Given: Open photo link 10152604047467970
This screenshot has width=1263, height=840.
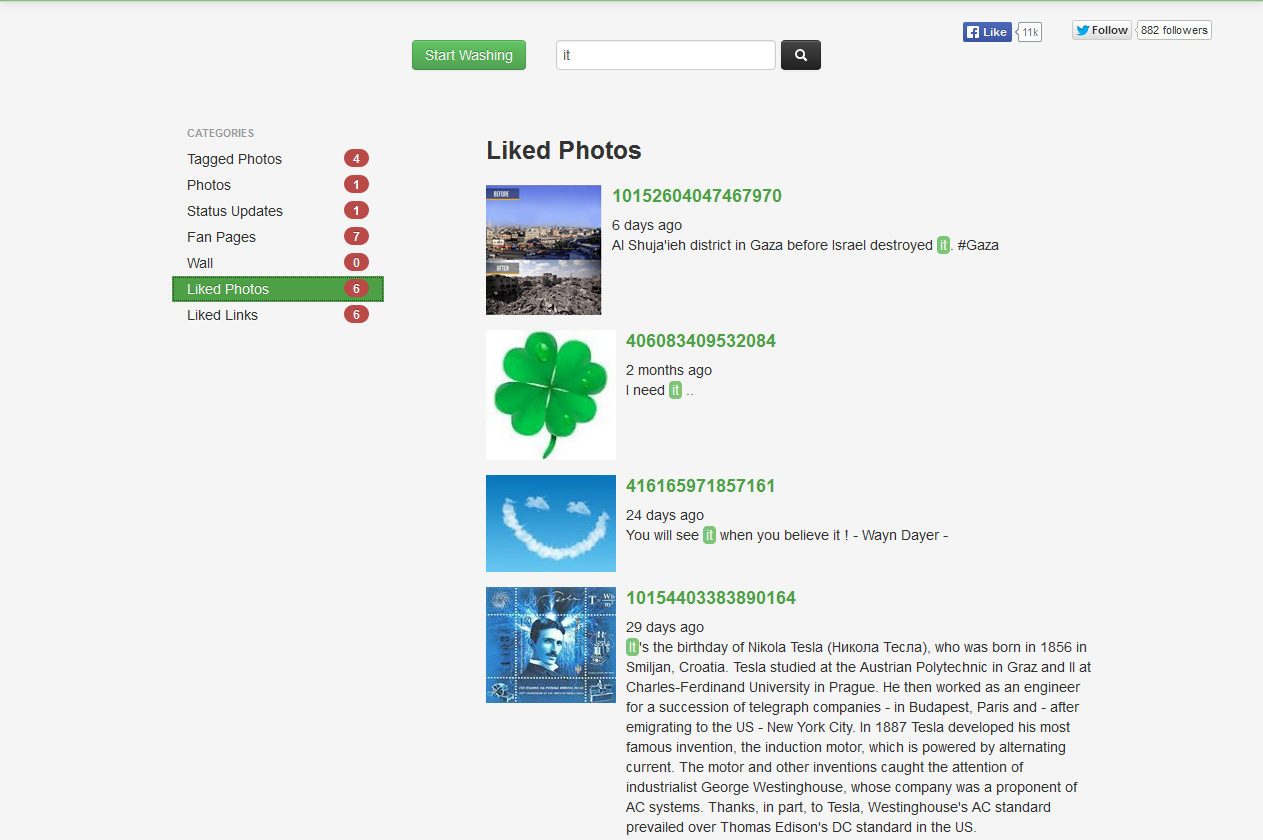Looking at the screenshot, I should pyautogui.click(x=696, y=196).
